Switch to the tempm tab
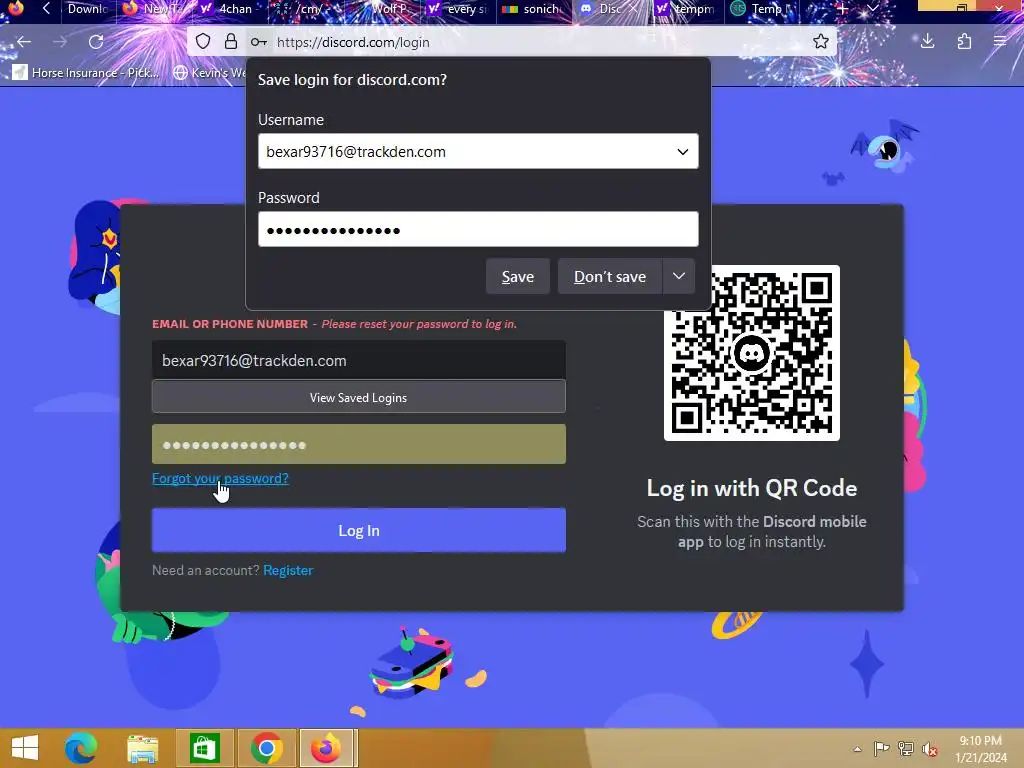 point(686,9)
